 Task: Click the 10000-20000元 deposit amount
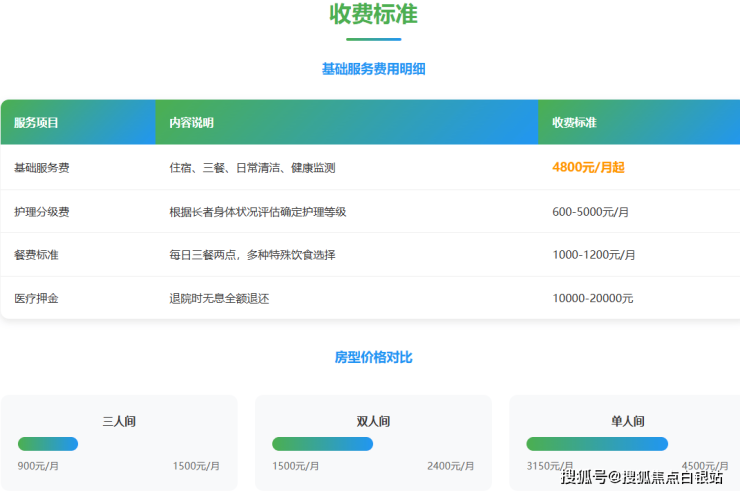[593, 298]
